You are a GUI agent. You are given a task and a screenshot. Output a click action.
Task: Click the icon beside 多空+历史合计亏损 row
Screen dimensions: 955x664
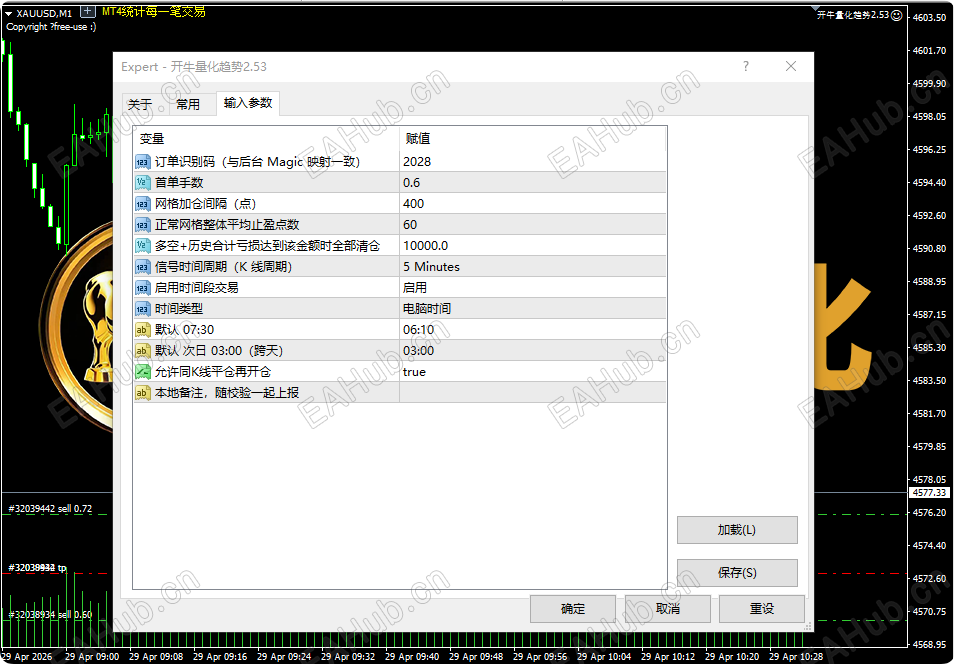click(x=143, y=246)
